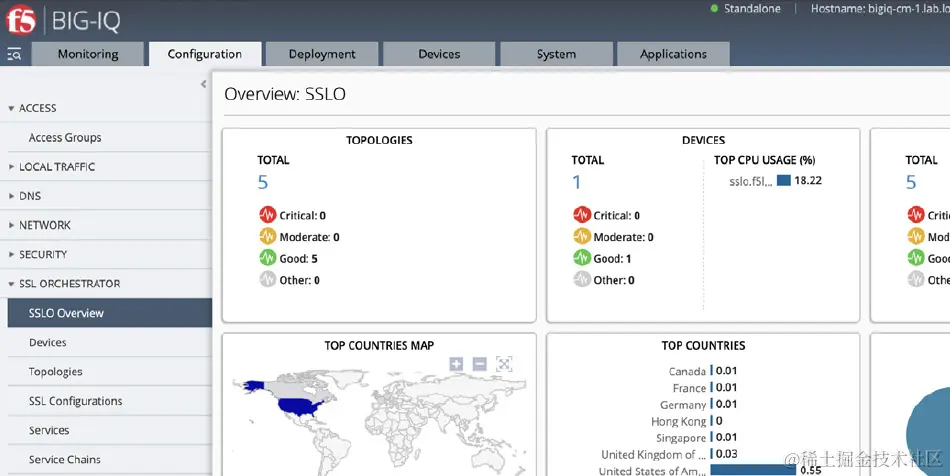
Task: Click the Topologies total count 5
Action: click(262, 182)
